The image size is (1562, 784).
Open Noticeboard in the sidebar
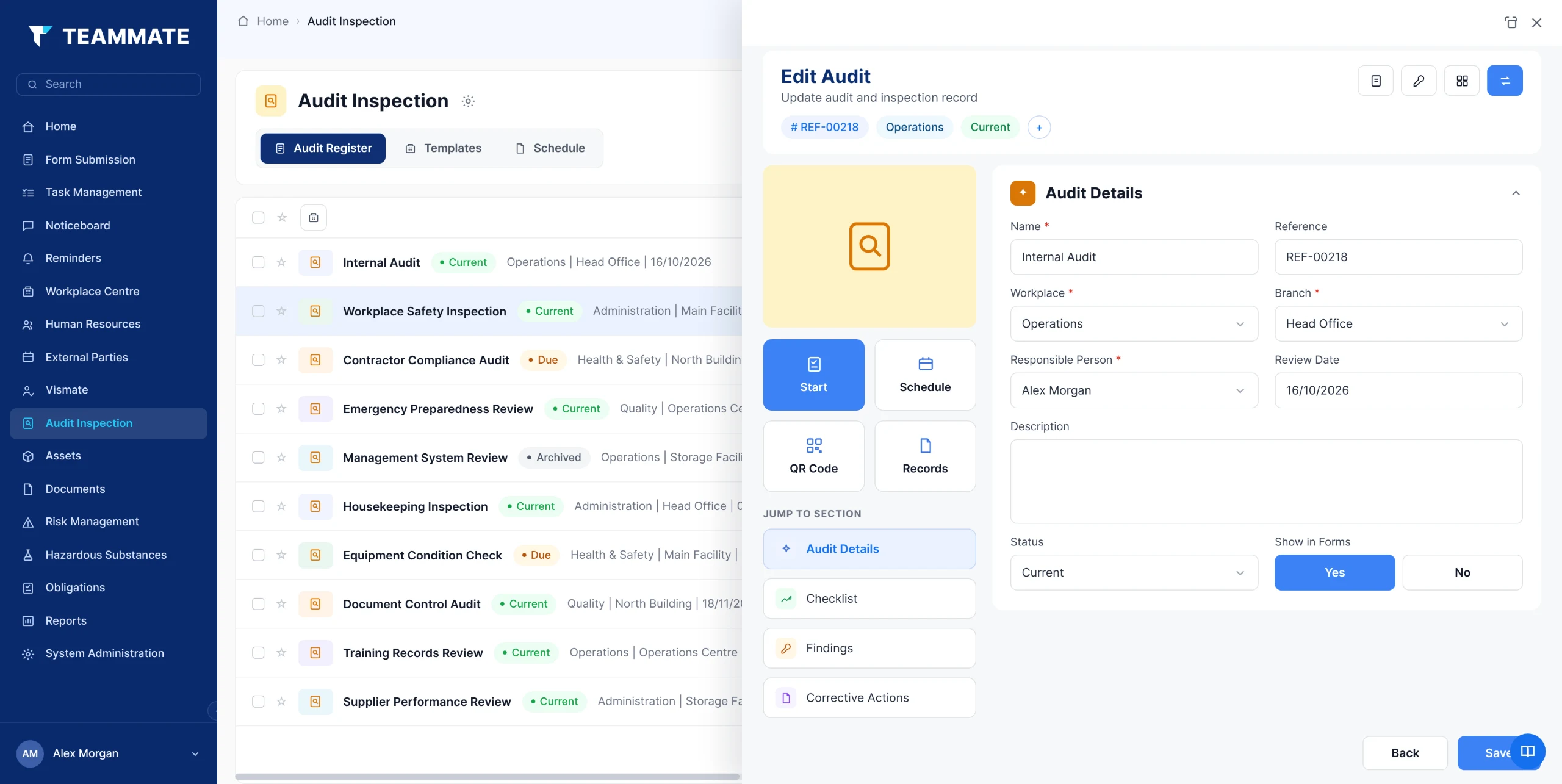[109, 225]
